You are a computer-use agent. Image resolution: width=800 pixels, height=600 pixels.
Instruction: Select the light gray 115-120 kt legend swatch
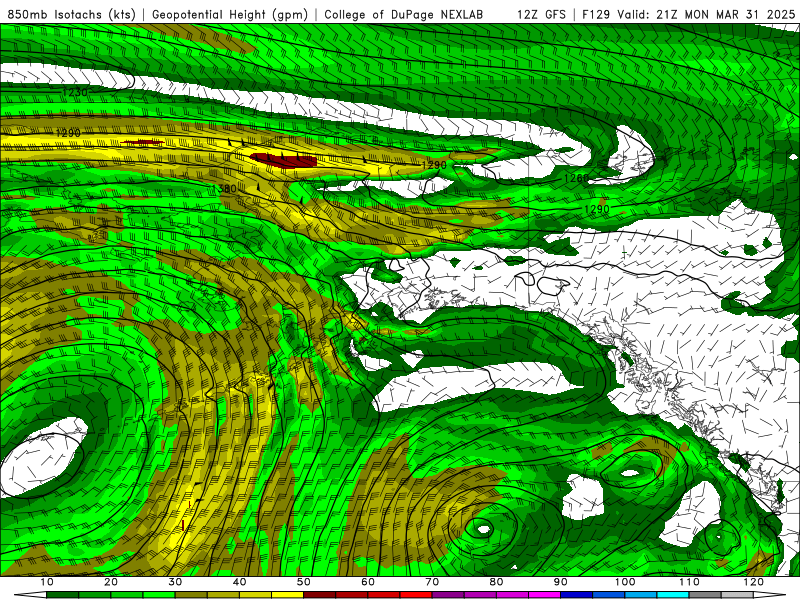737,595
